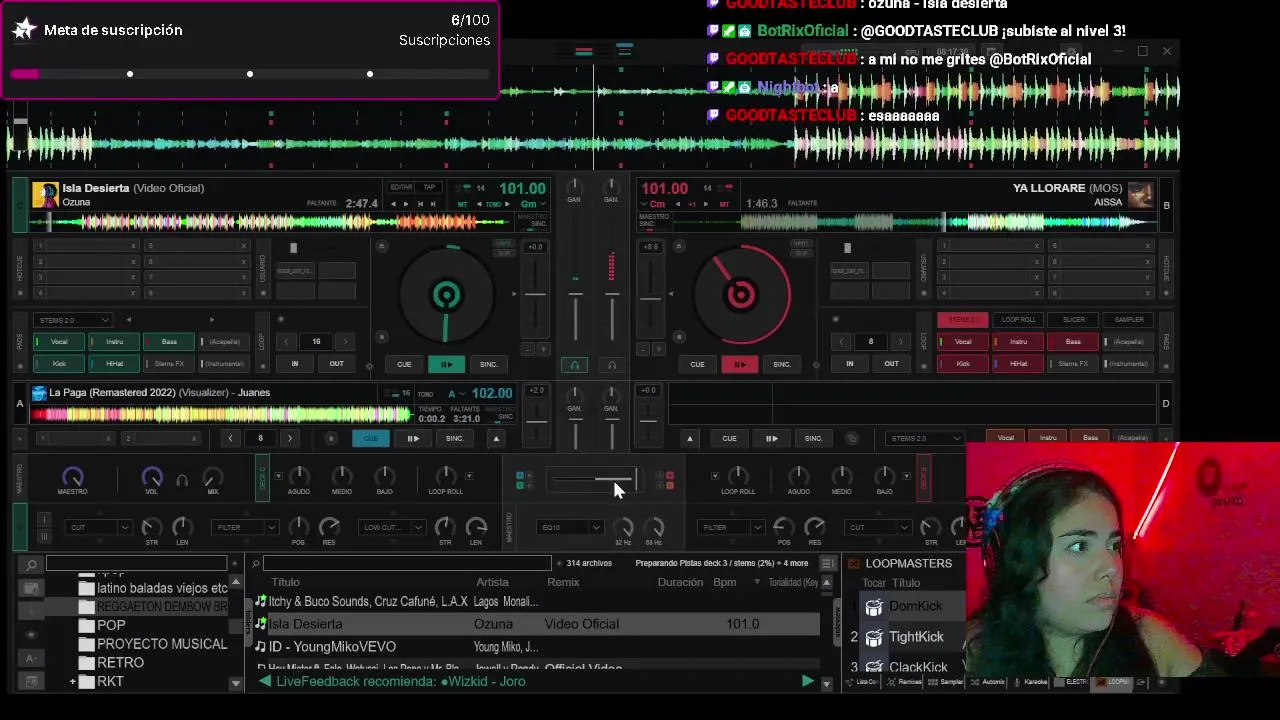Toggle play/pause on the YA LLORARE deck
This screenshot has height=720, width=1280.
coord(739,364)
